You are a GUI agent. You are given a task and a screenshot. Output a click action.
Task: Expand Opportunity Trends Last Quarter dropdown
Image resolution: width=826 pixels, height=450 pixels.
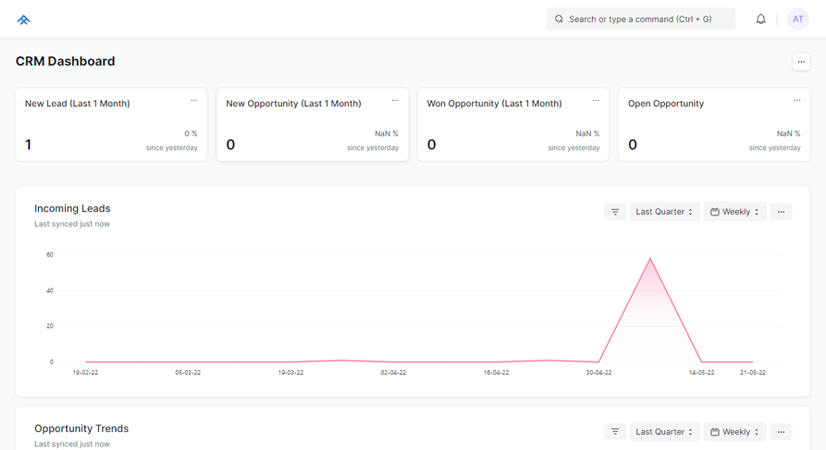(664, 432)
